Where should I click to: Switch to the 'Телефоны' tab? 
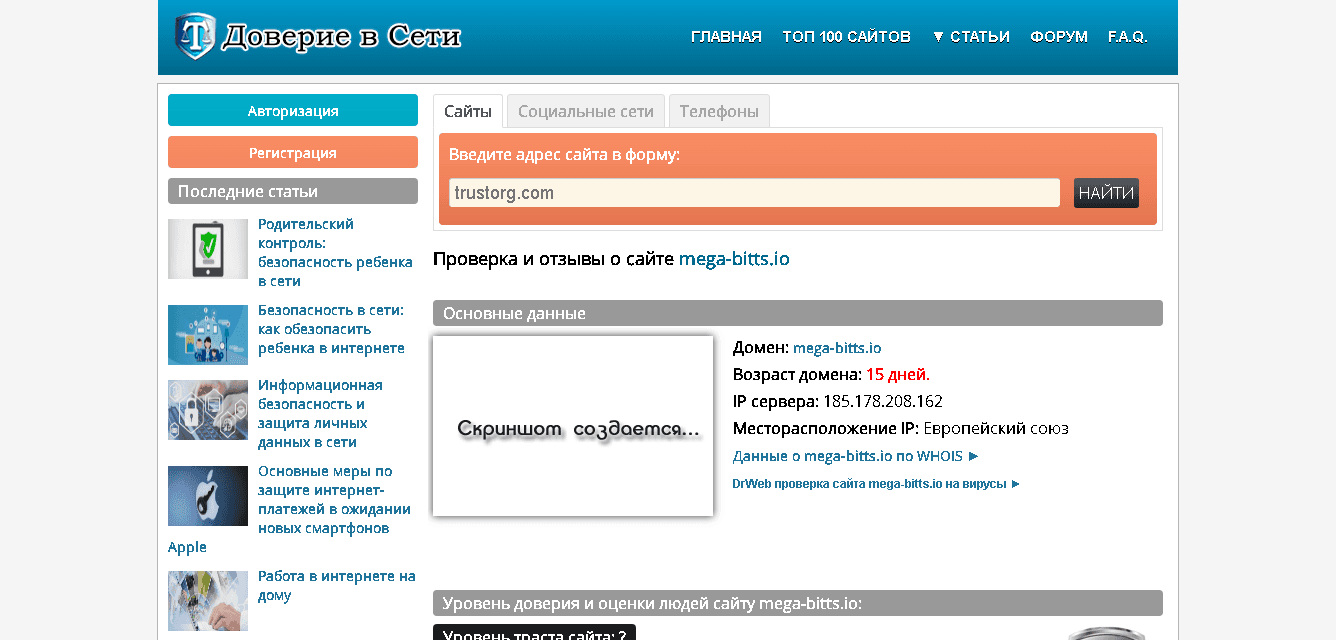[719, 111]
